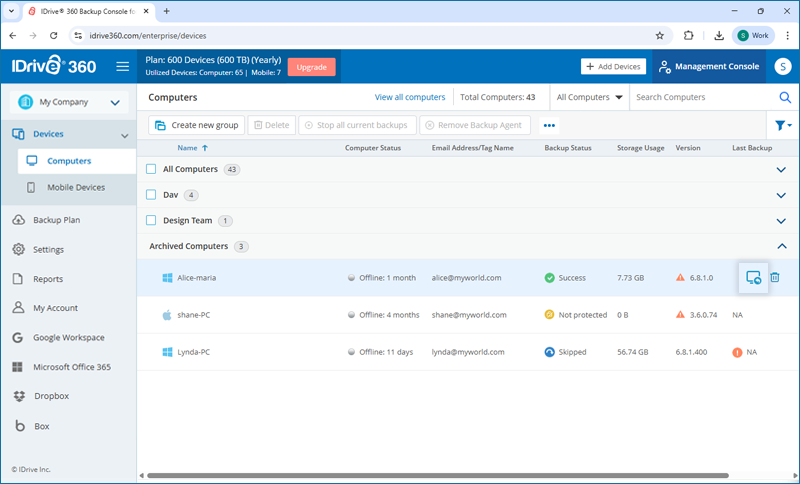Click the Chrome downloads icon
This screenshot has width=800, height=484.
[x=718, y=35]
